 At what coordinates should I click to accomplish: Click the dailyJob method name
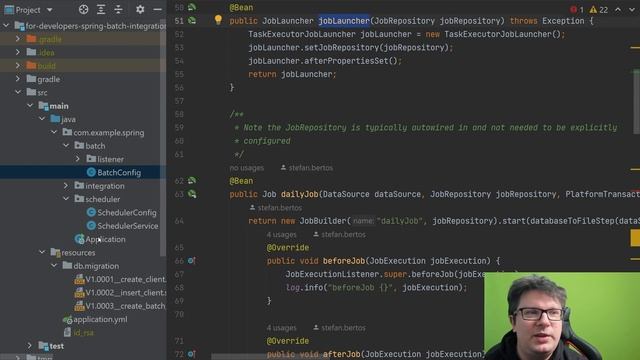300,194
